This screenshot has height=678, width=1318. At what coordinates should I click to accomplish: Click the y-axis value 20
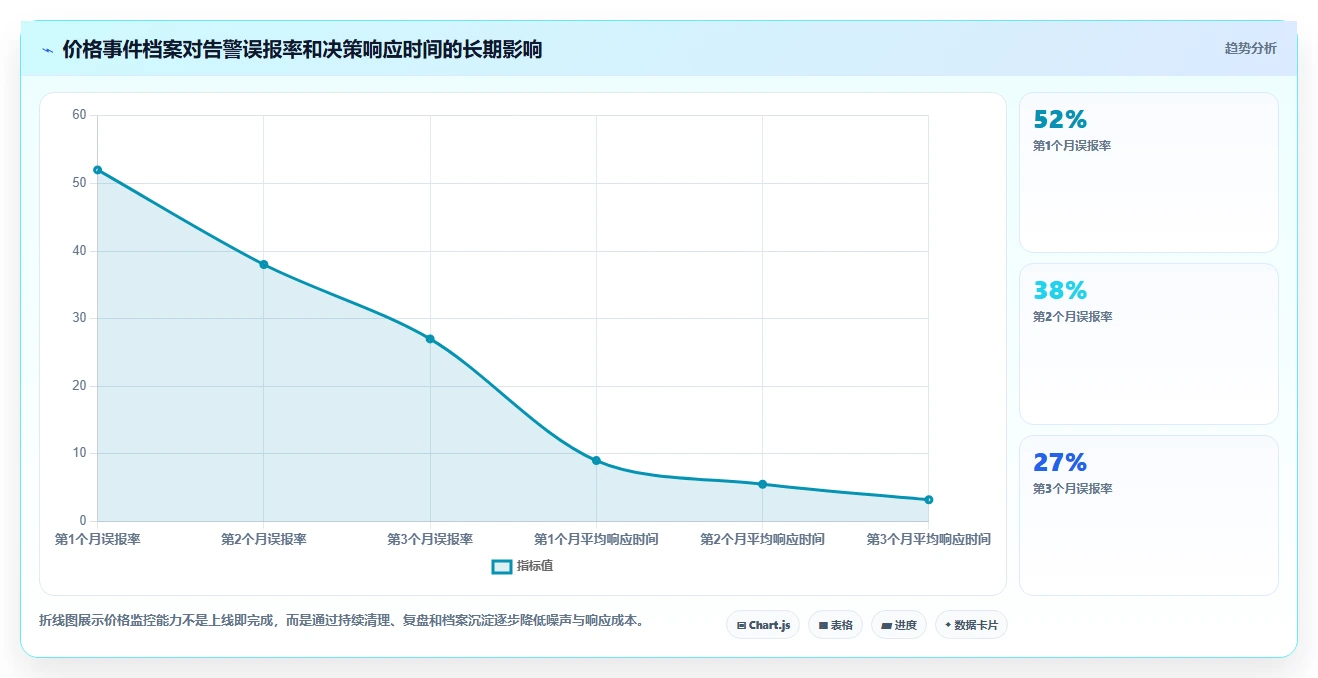coord(80,386)
